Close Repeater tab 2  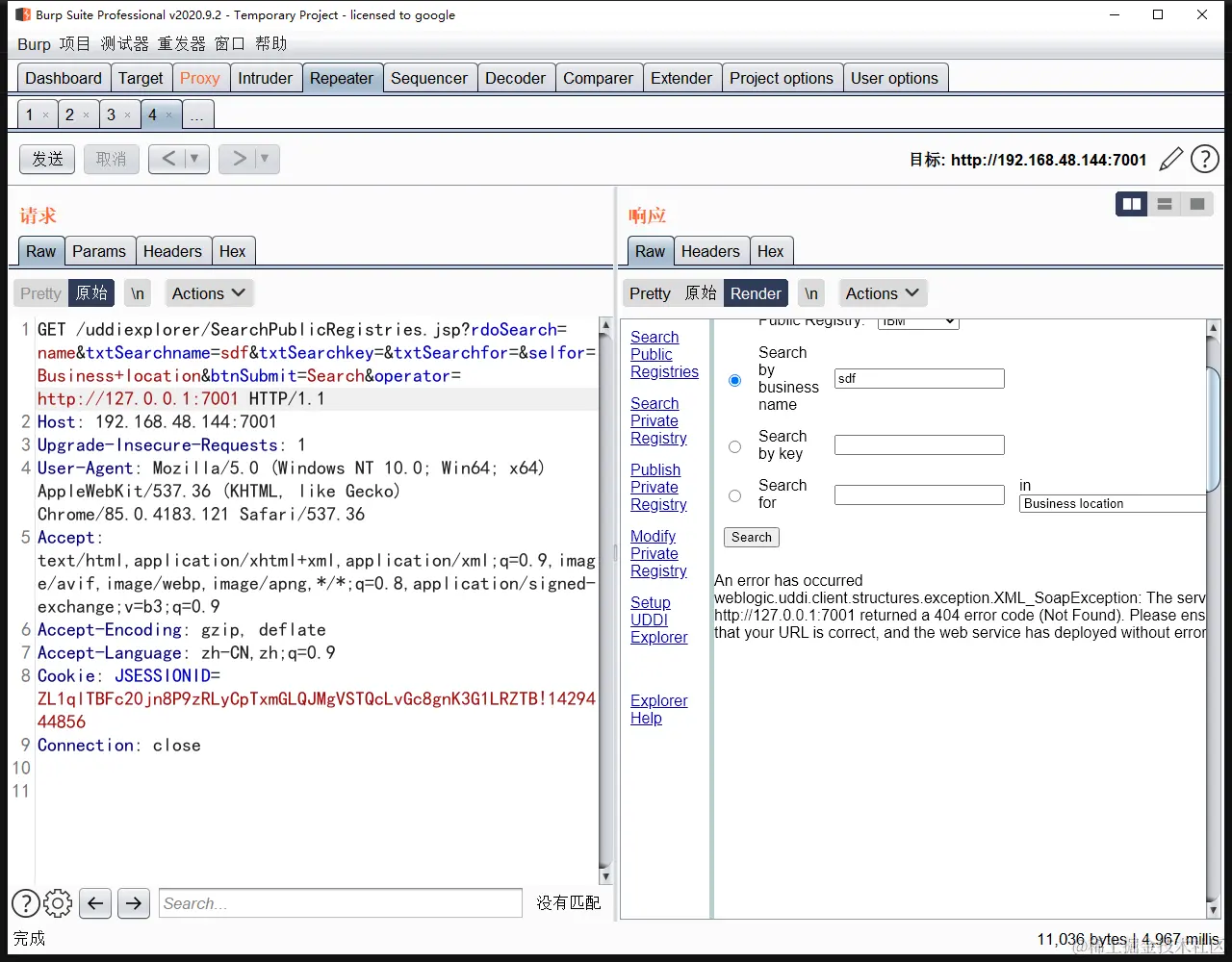(x=86, y=115)
